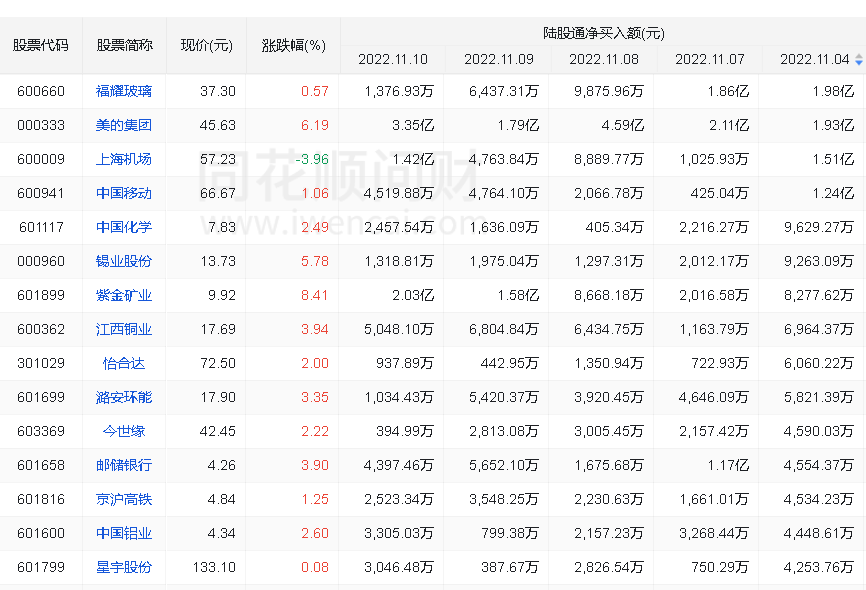Image resolution: width=866 pixels, height=590 pixels.
Task: Click the 8.41 change value for 紫金矿业
Action: [x=315, y=296]
